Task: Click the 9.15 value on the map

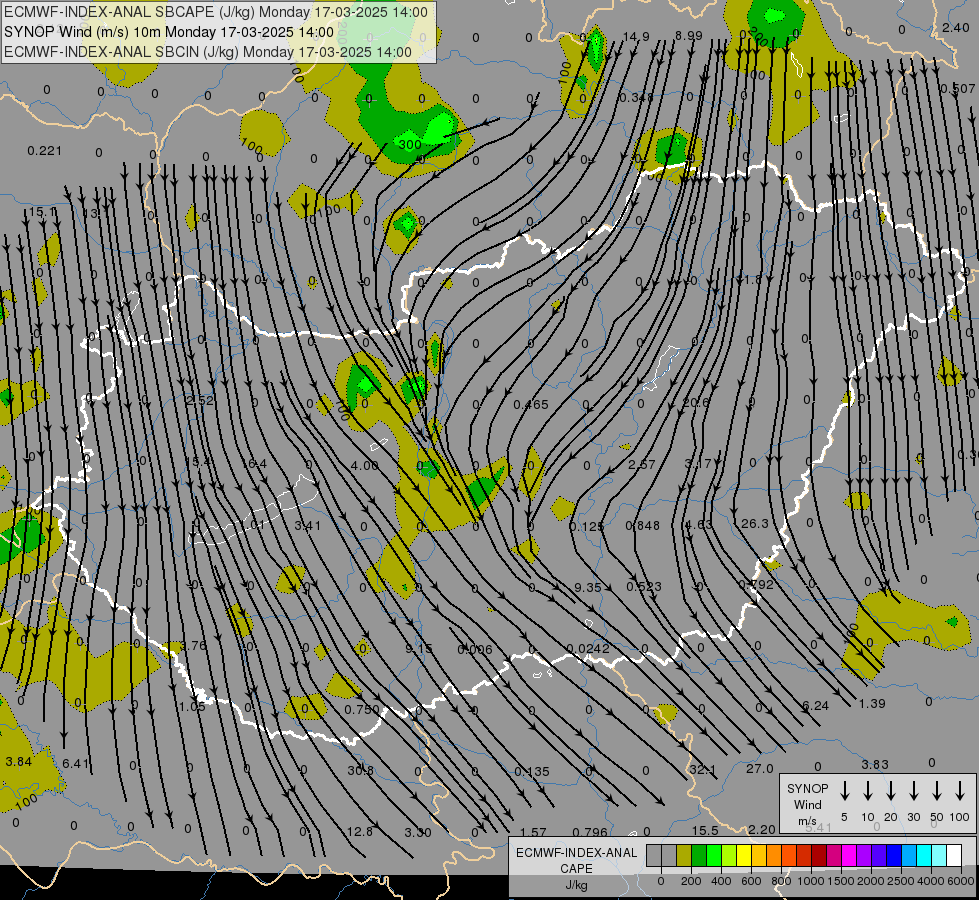Action: 419,649
